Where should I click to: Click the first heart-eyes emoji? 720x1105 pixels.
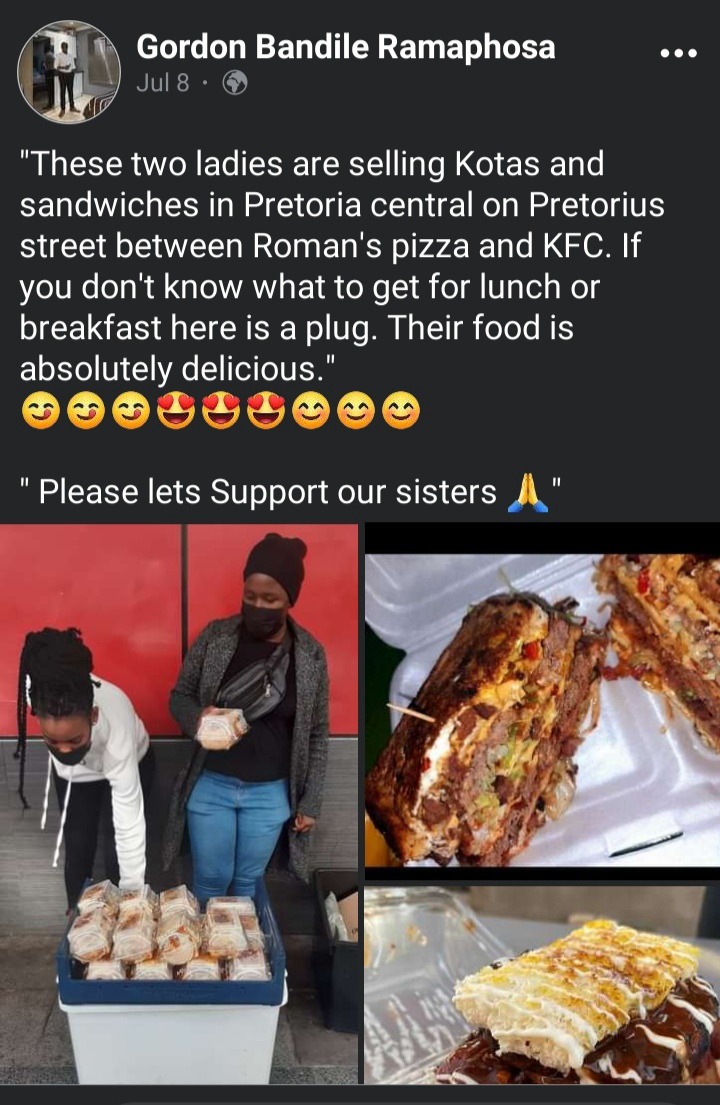(x=176, y=411)
